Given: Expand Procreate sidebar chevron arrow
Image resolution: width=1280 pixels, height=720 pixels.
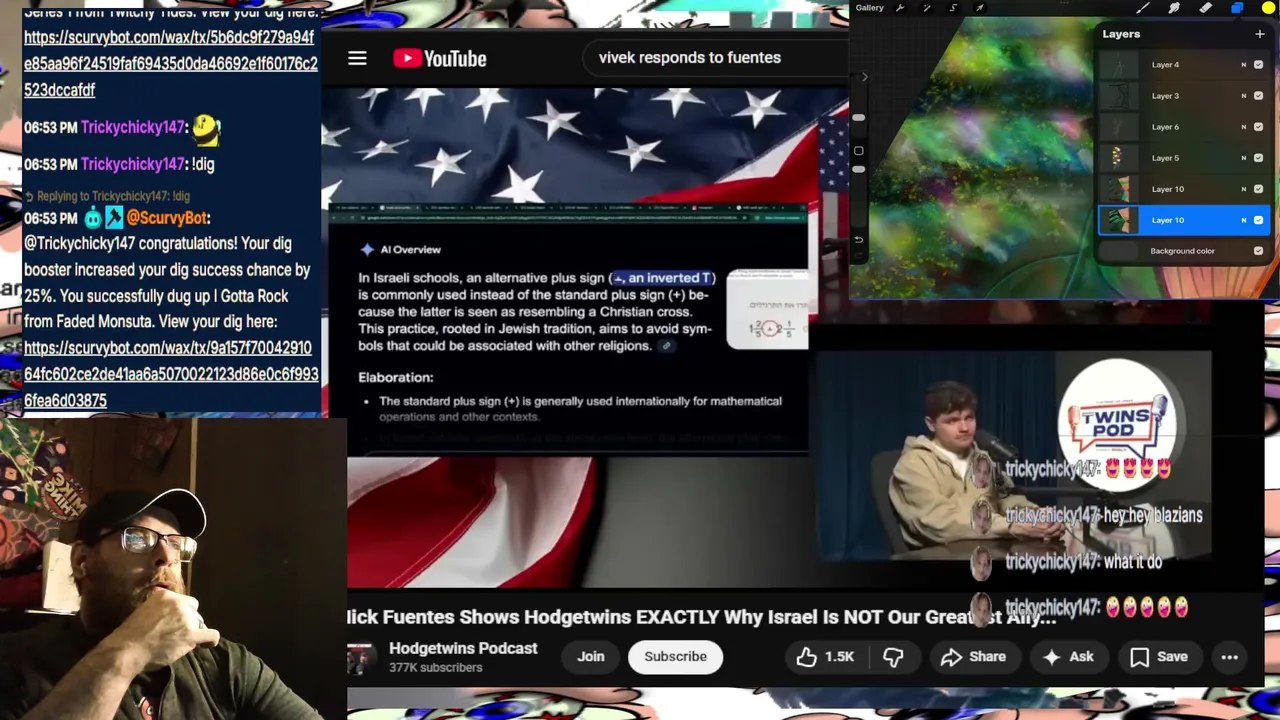Looking at the screenshot, I should 865,77.
